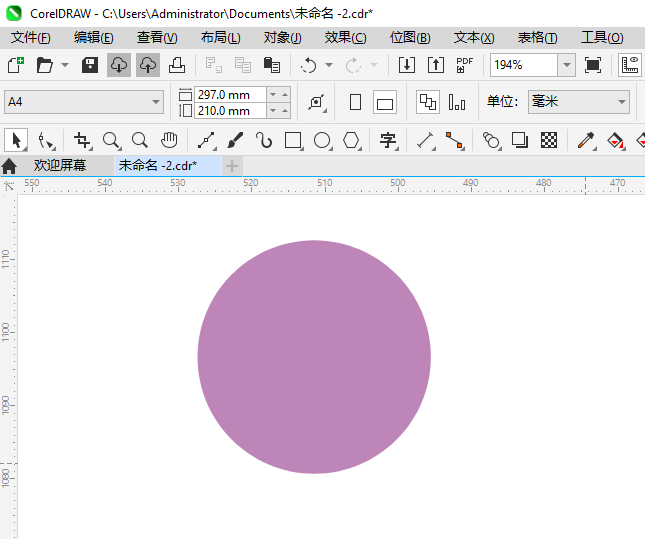
Task: Click the Import icon
Action: point(407,65)
